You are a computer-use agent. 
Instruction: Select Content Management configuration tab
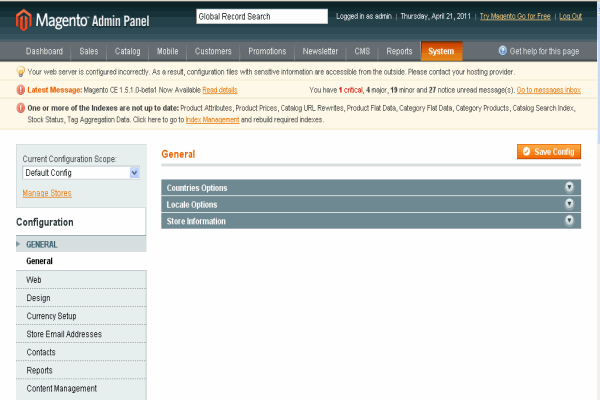click(81, 389)
